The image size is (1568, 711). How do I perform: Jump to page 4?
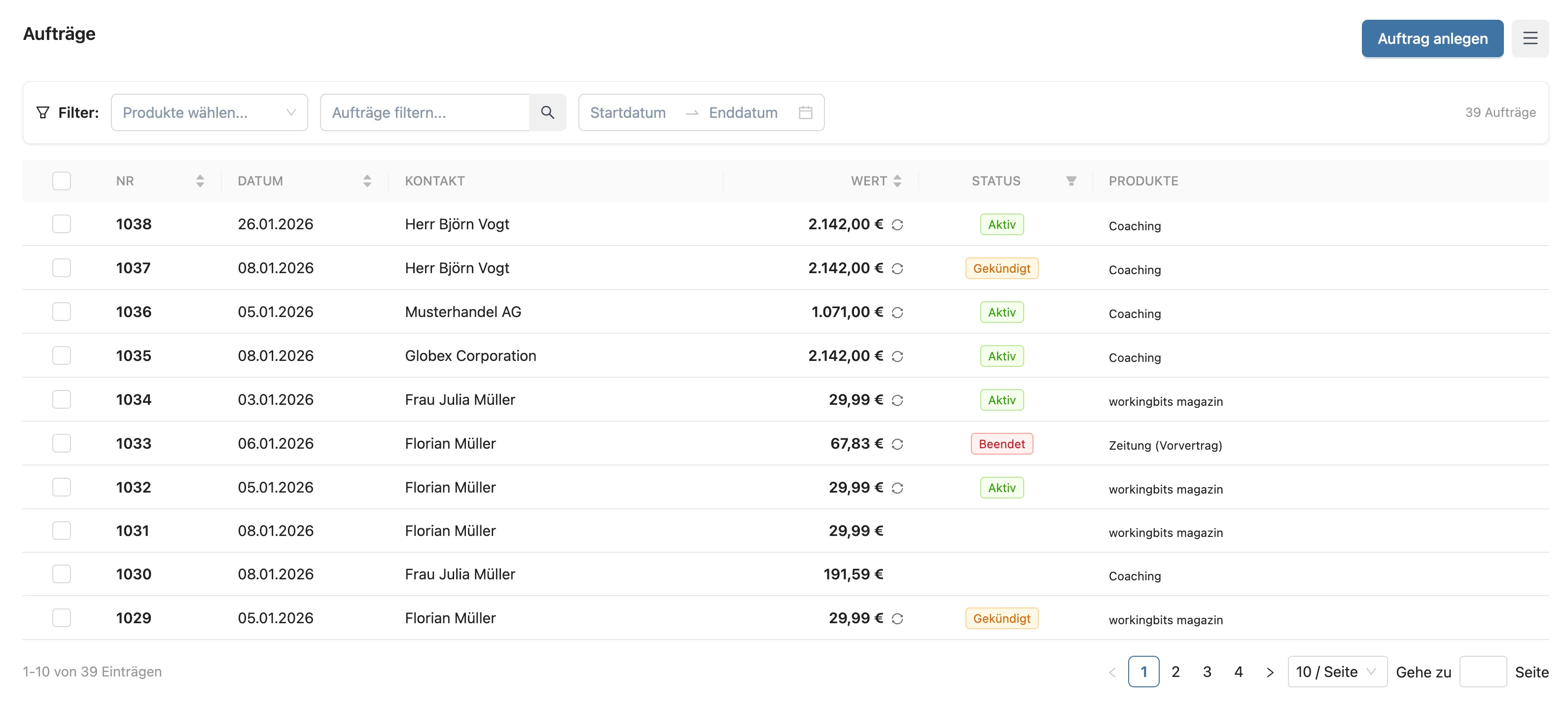pyautogui.click(x=1238, y=672)
